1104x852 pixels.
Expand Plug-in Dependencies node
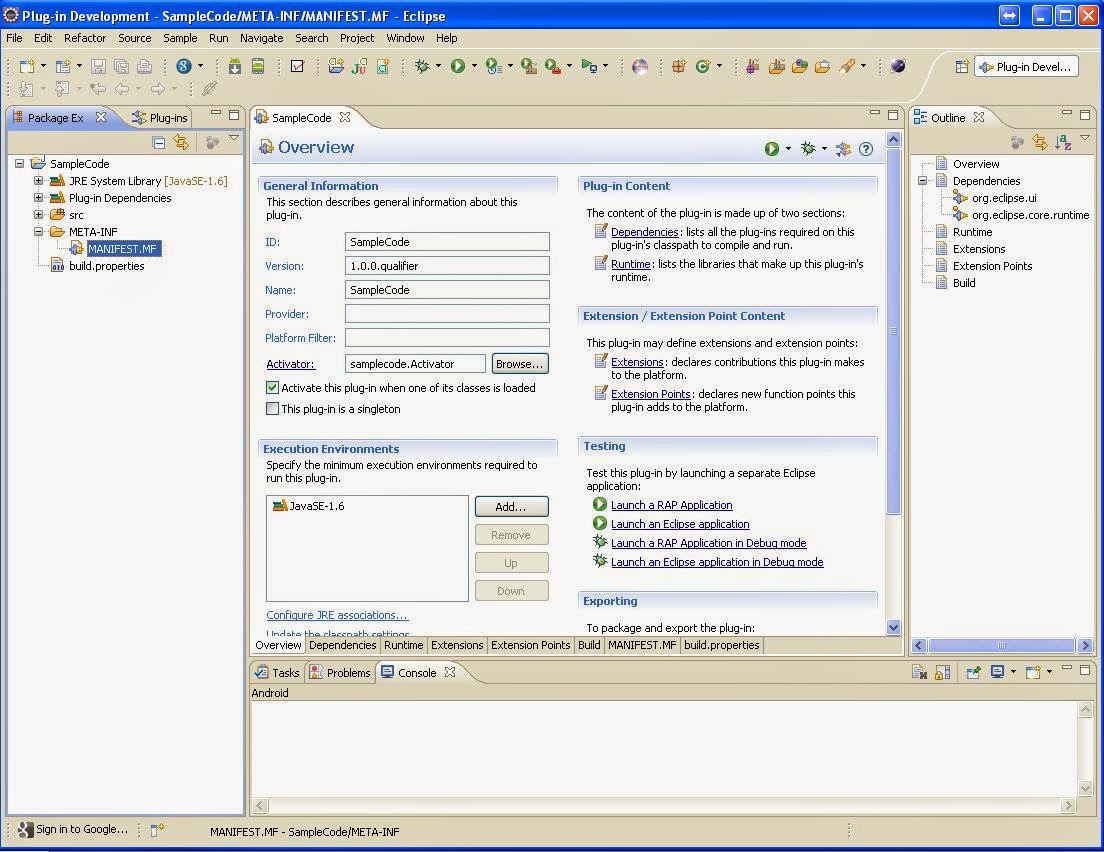(x=38, y=198)
